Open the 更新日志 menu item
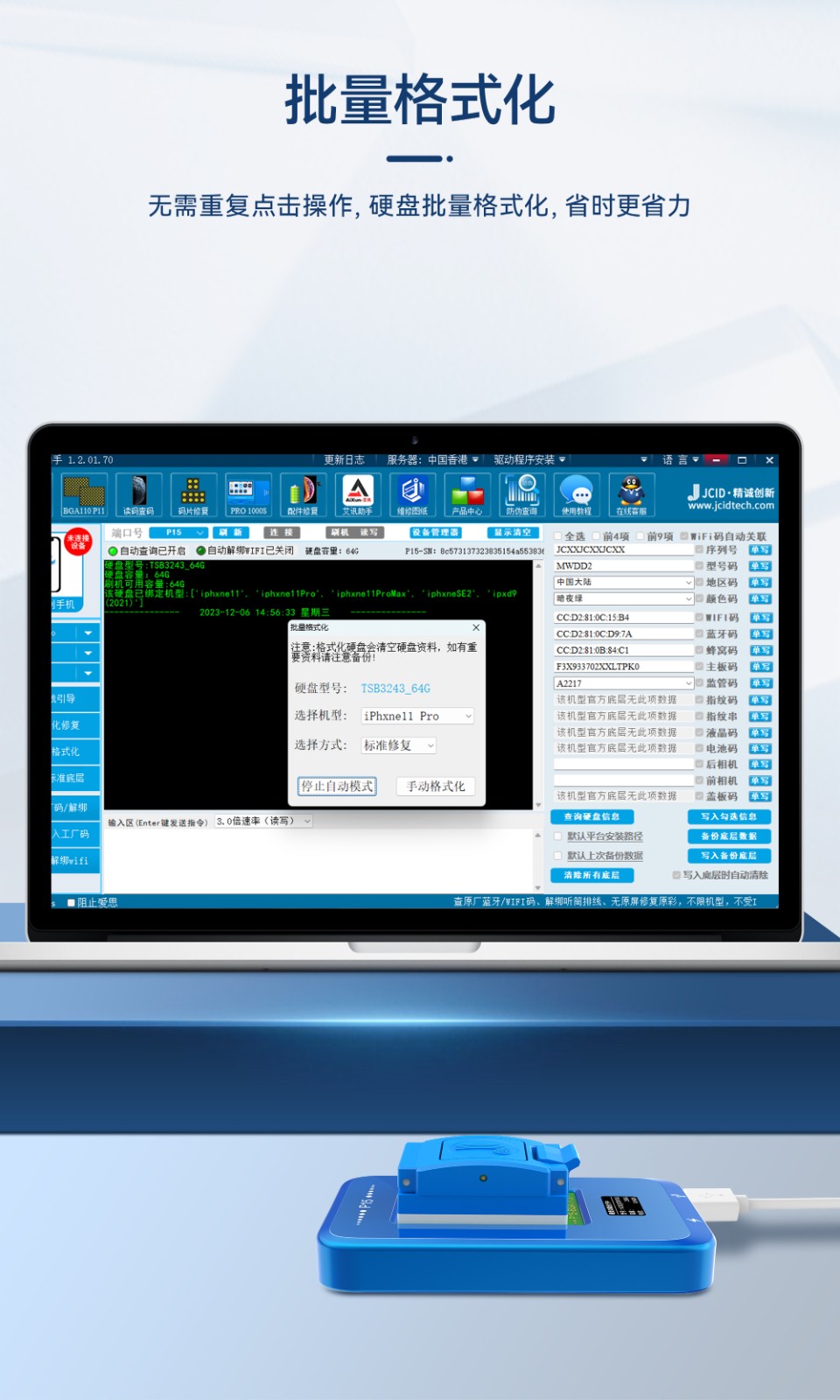The height and width of the screenshot is (1400, 840). click(344, 459)
